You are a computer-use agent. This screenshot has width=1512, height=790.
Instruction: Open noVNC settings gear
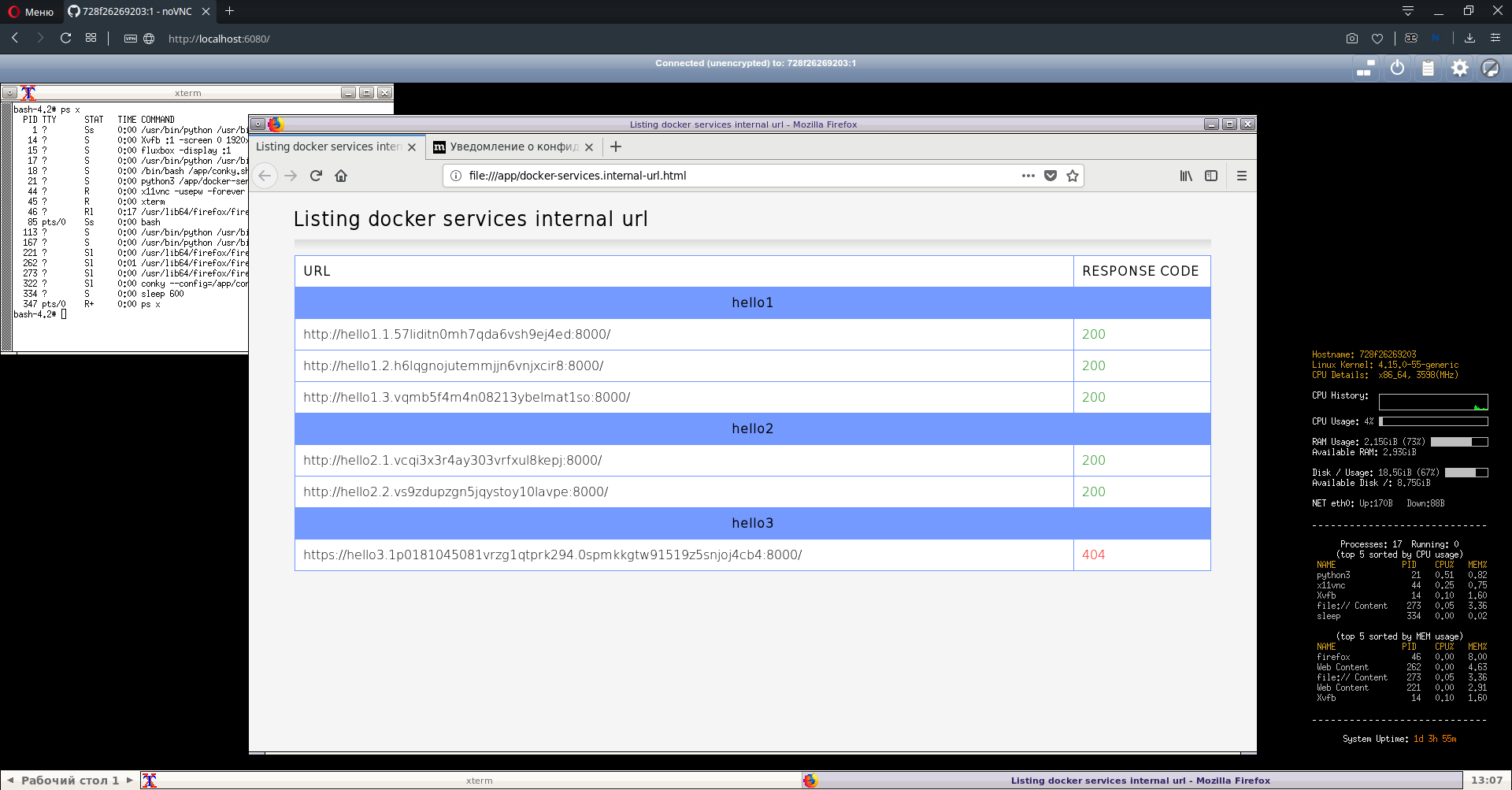(x=1459, y=69)
